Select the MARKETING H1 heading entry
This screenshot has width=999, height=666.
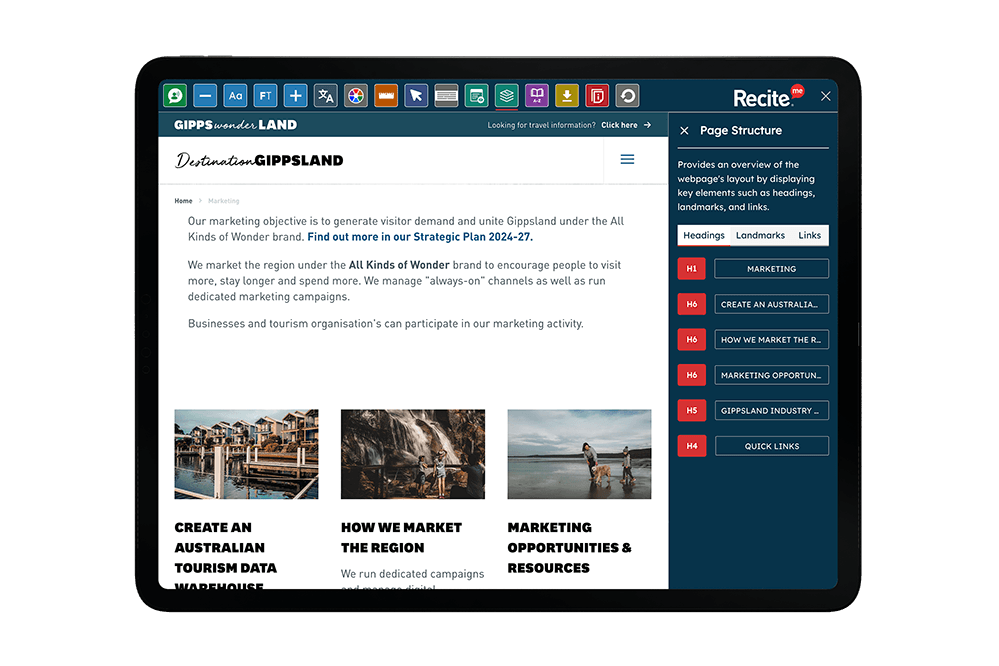(x=771, y=268)
